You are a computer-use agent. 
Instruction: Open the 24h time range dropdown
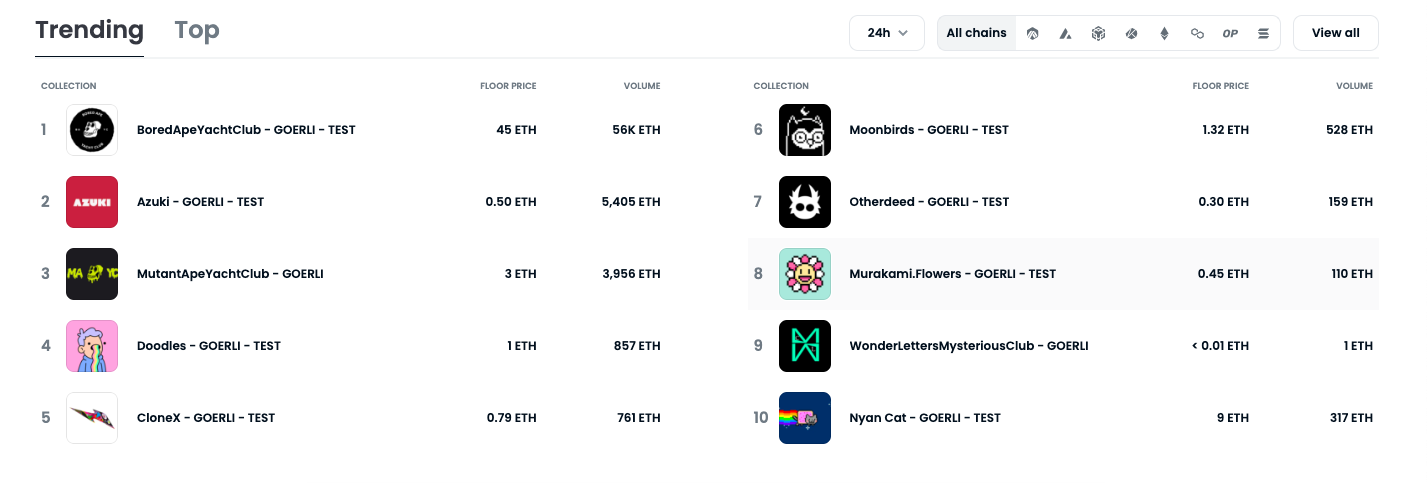[887, 33]
